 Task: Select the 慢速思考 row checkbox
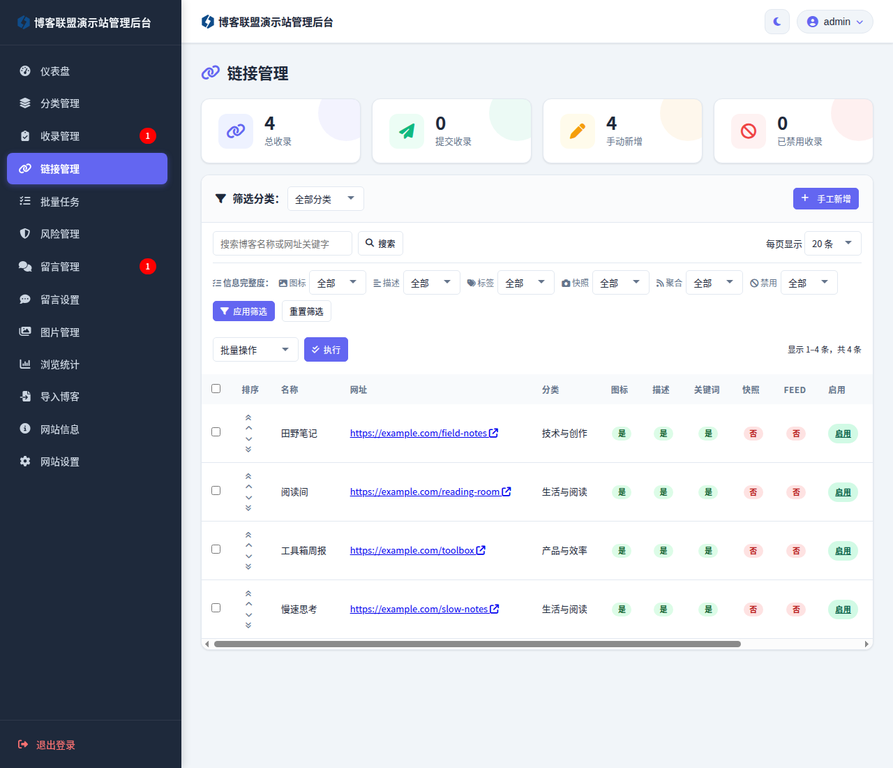(x=216, y=607)
